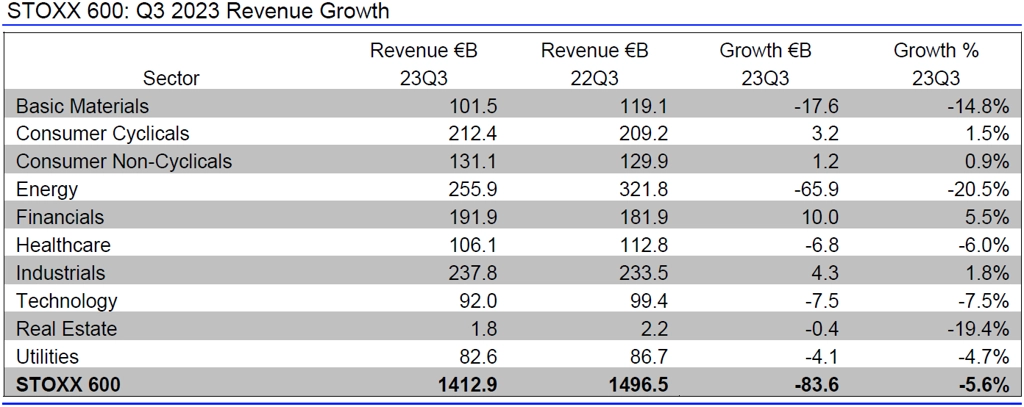Viewport: 1024px width, 407px height.
Task: Click Financials 23Q3 revenue 191.9
Action: tap(472, 217)
